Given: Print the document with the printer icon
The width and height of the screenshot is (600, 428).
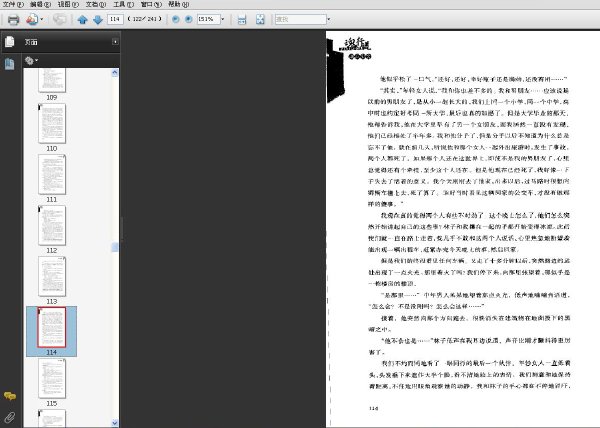Looking at the screenshot, I should 13,19.
